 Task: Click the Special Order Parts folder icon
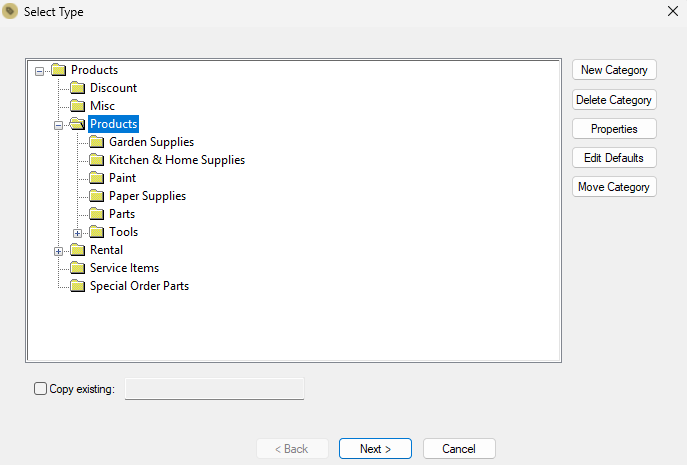78,286
